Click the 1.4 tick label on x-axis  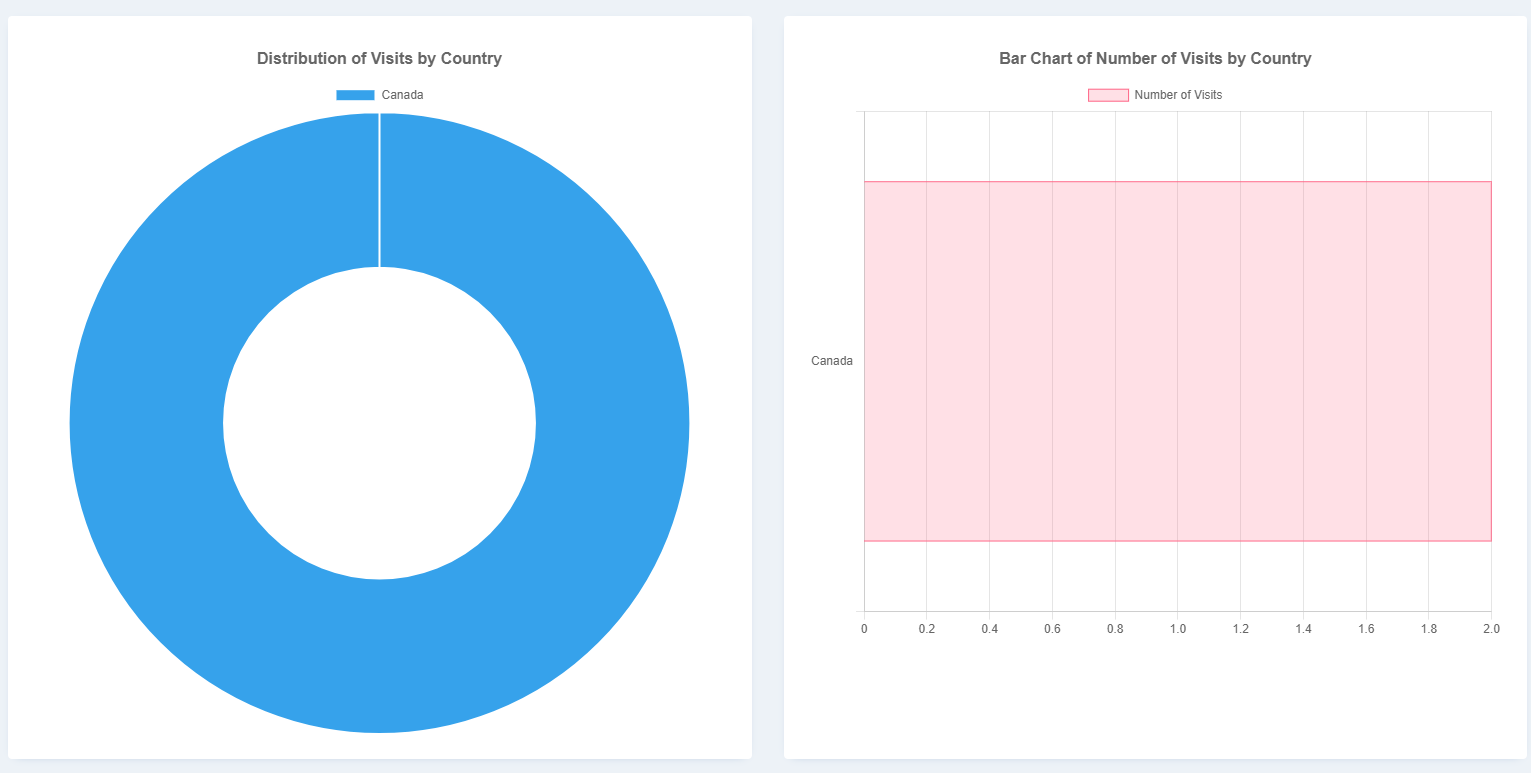1303,629
